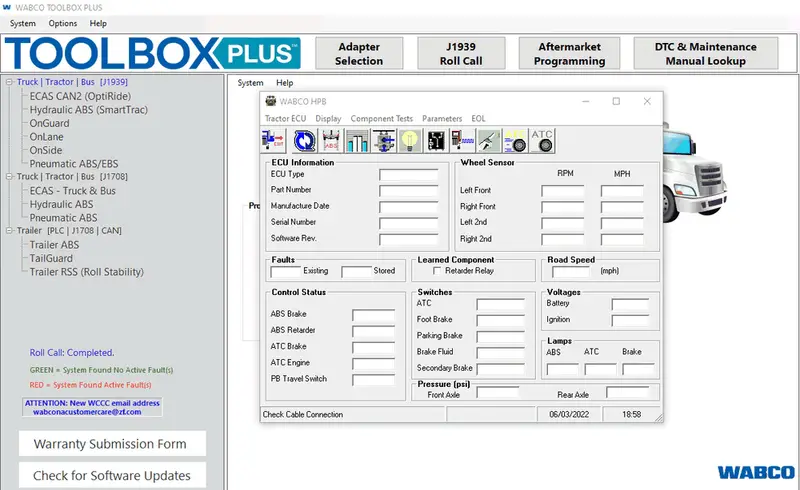The width and height of the screenshot is (800, 490).
Task: Select OnSide in the tree
Action: tap(46, 150)
